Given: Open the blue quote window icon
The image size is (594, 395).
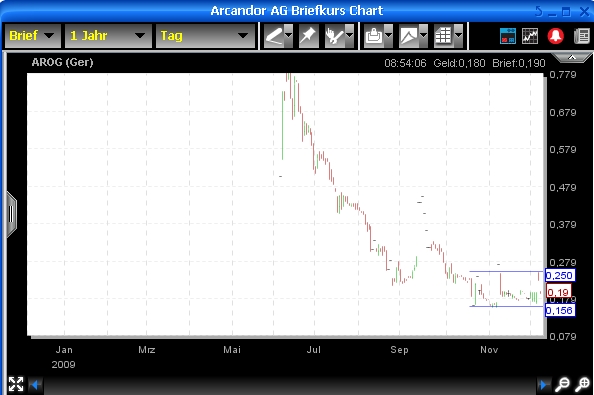Looking at the screenshot, I should pyautogui.click(x=508, y=36).
